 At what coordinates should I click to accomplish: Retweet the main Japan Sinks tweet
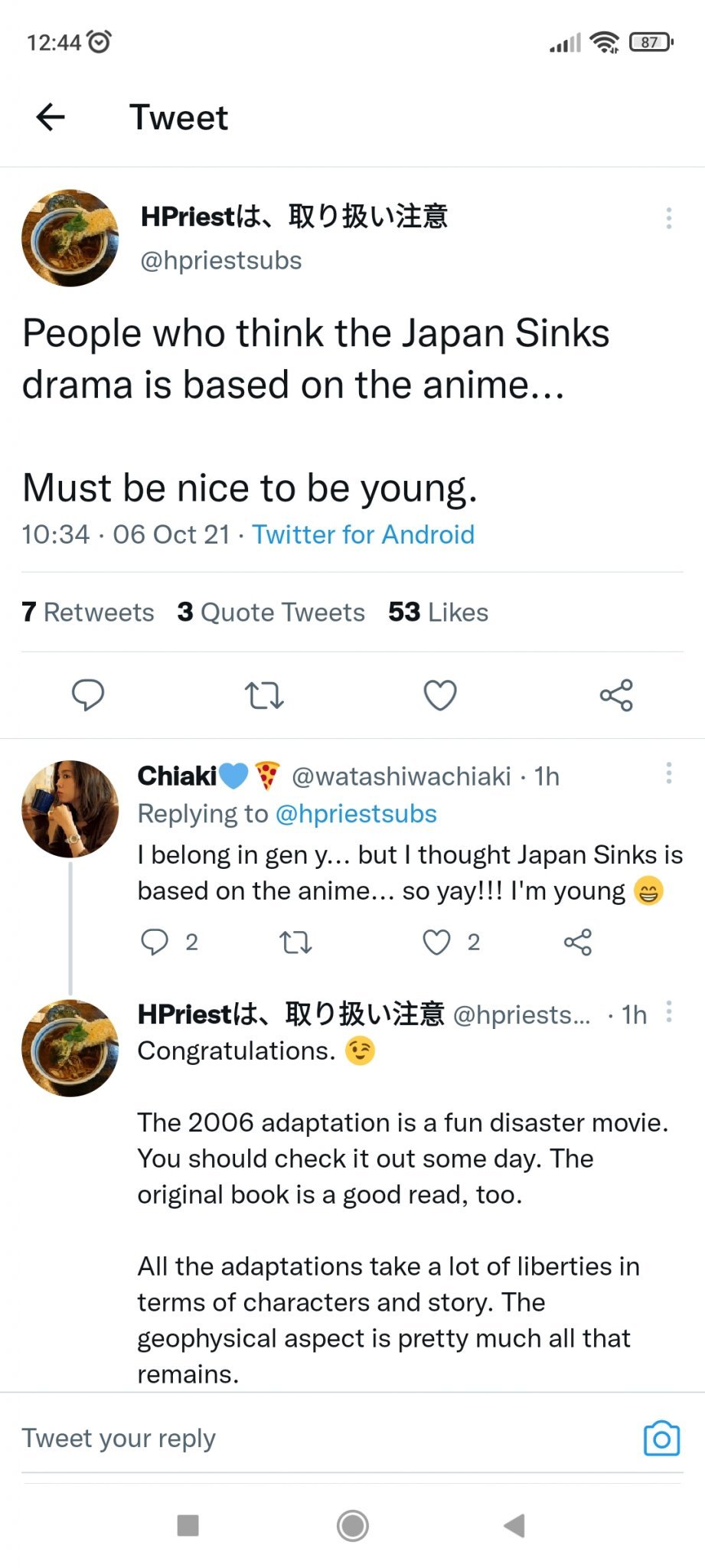tap(264, 695)
